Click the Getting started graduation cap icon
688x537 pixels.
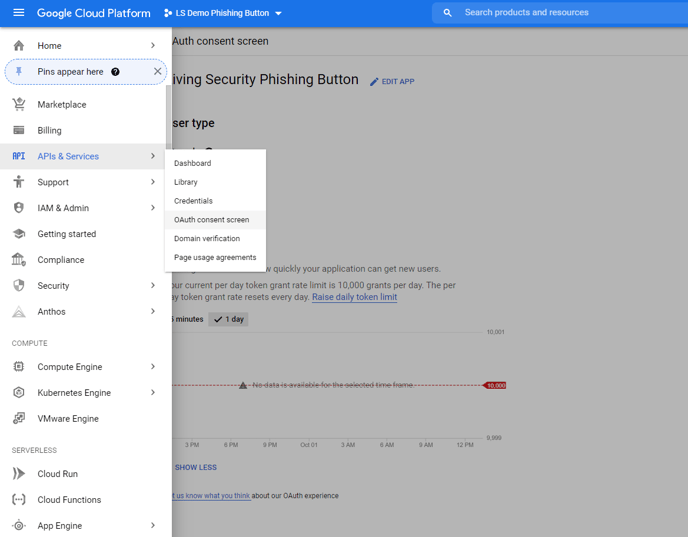(19, 234)
